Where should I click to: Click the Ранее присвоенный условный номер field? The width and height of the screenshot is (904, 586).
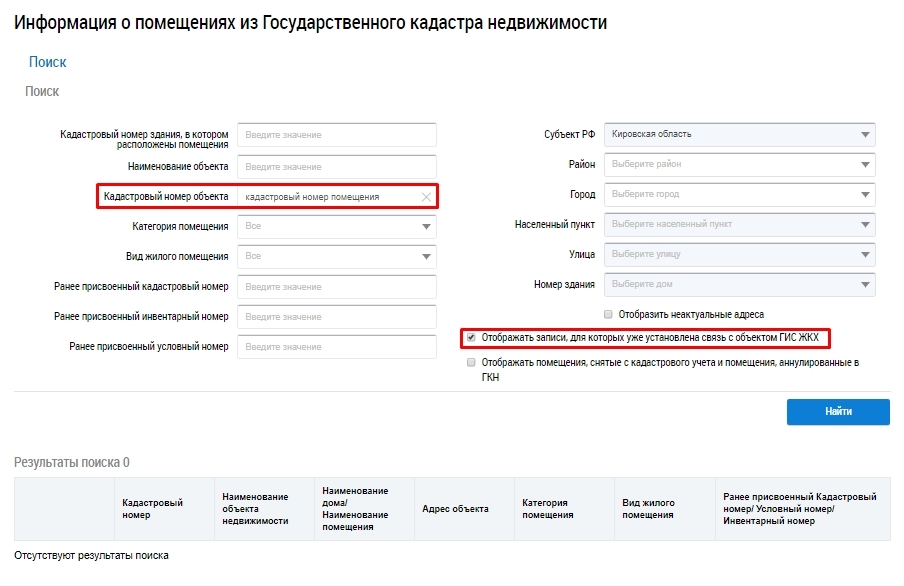(337, 347)
